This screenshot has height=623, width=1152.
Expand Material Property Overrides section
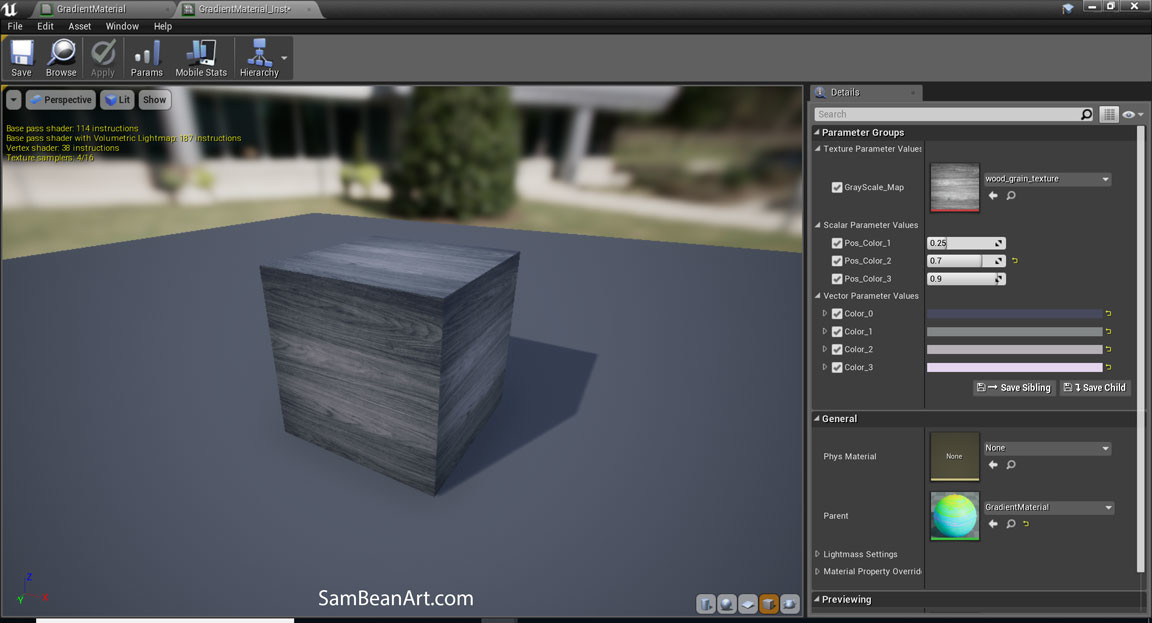click(x=817, y=571)
